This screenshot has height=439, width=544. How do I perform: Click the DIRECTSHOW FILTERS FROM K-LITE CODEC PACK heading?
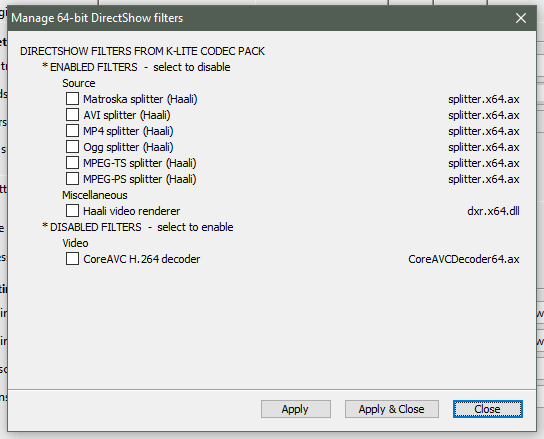[142, 51]
